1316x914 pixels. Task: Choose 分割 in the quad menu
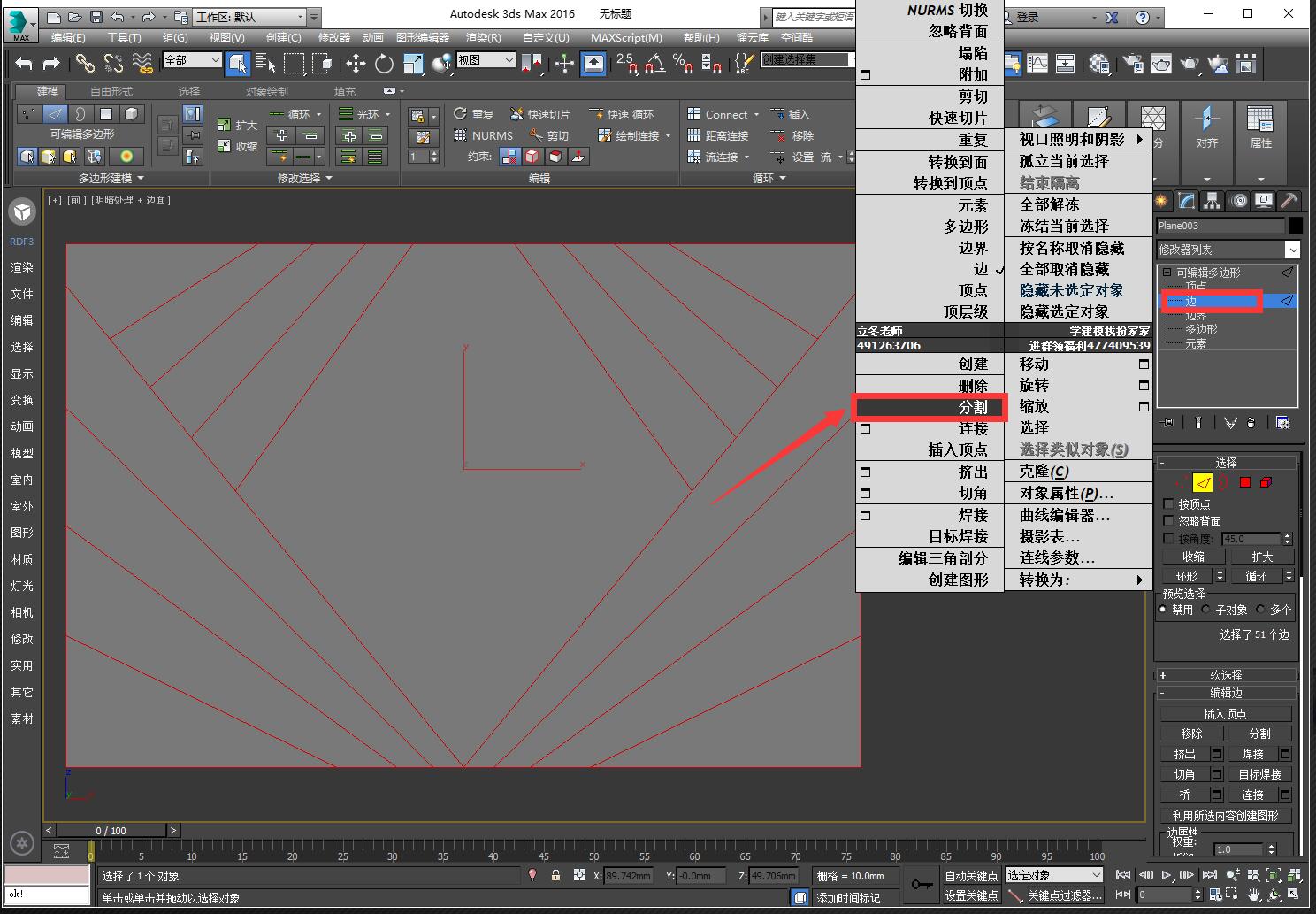[930, 407]
